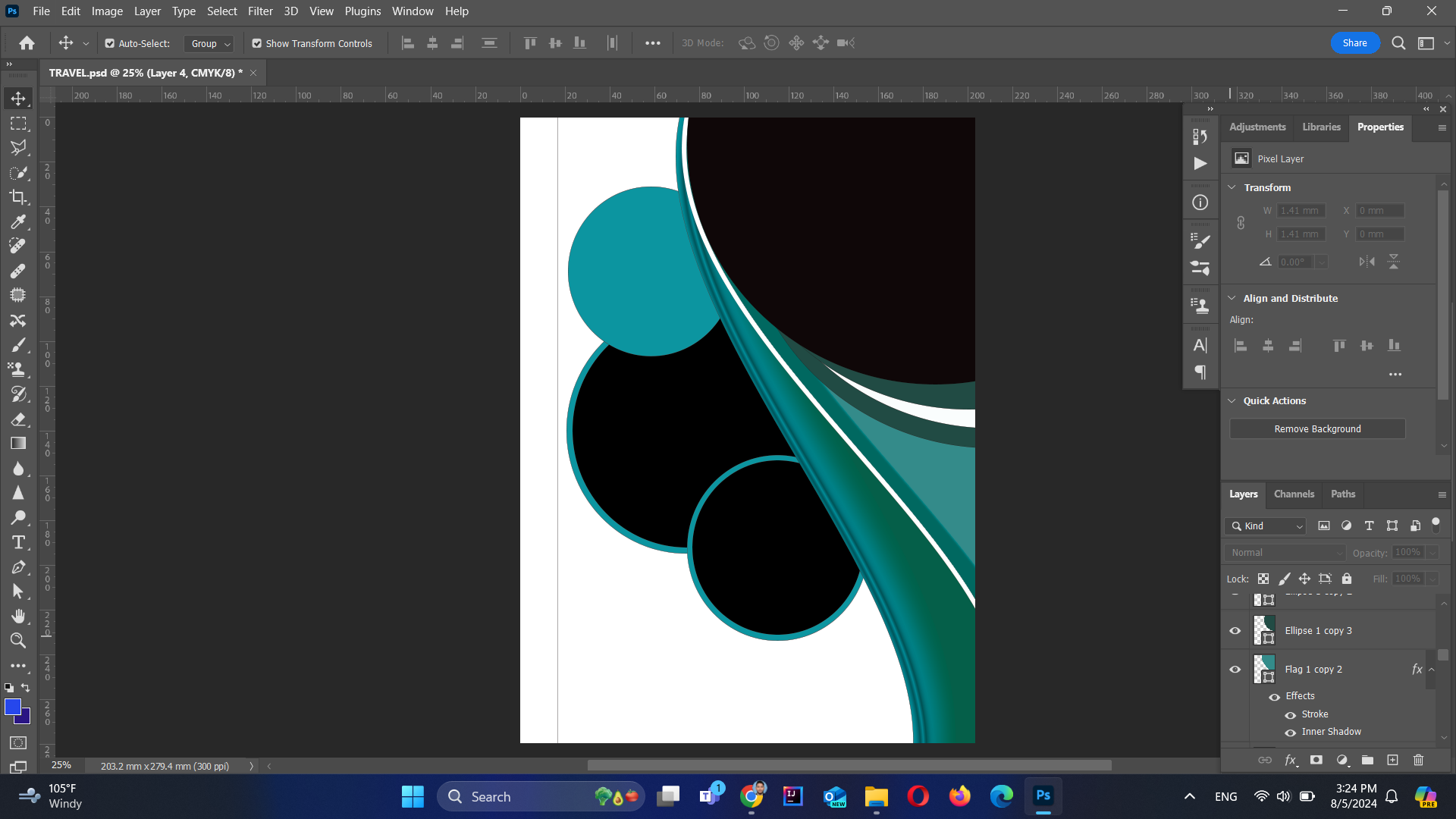Open the Character panel icon
The width and height of the screenshot is (1456, 819).
1200,346
